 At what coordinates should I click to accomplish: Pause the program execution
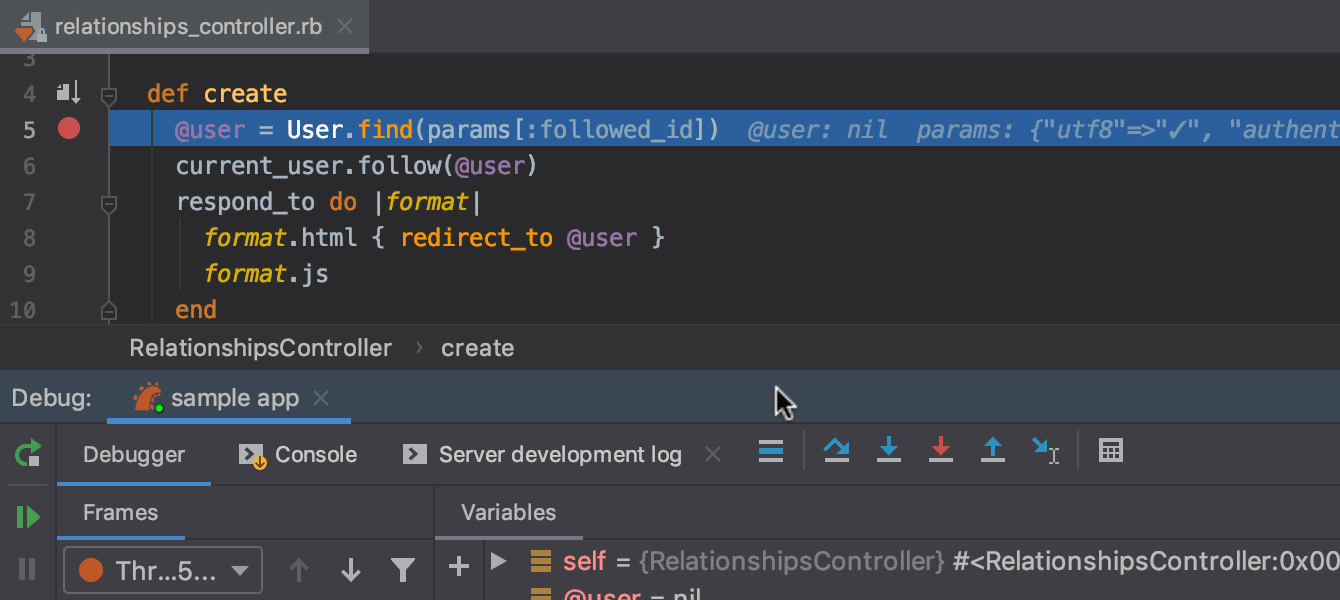[x=28, y=569]
